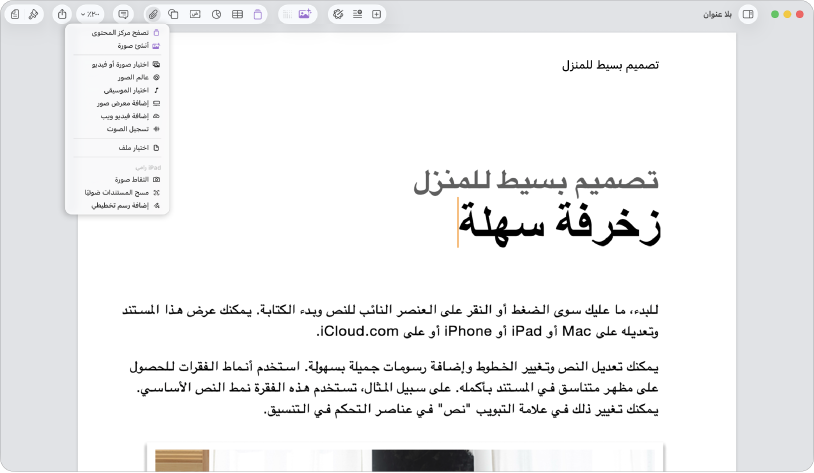The width and height of the screenshot is (814, 473).
Task: Choose تصفح مركز المحتوى from the menu
Action: [x=117, y=33]
